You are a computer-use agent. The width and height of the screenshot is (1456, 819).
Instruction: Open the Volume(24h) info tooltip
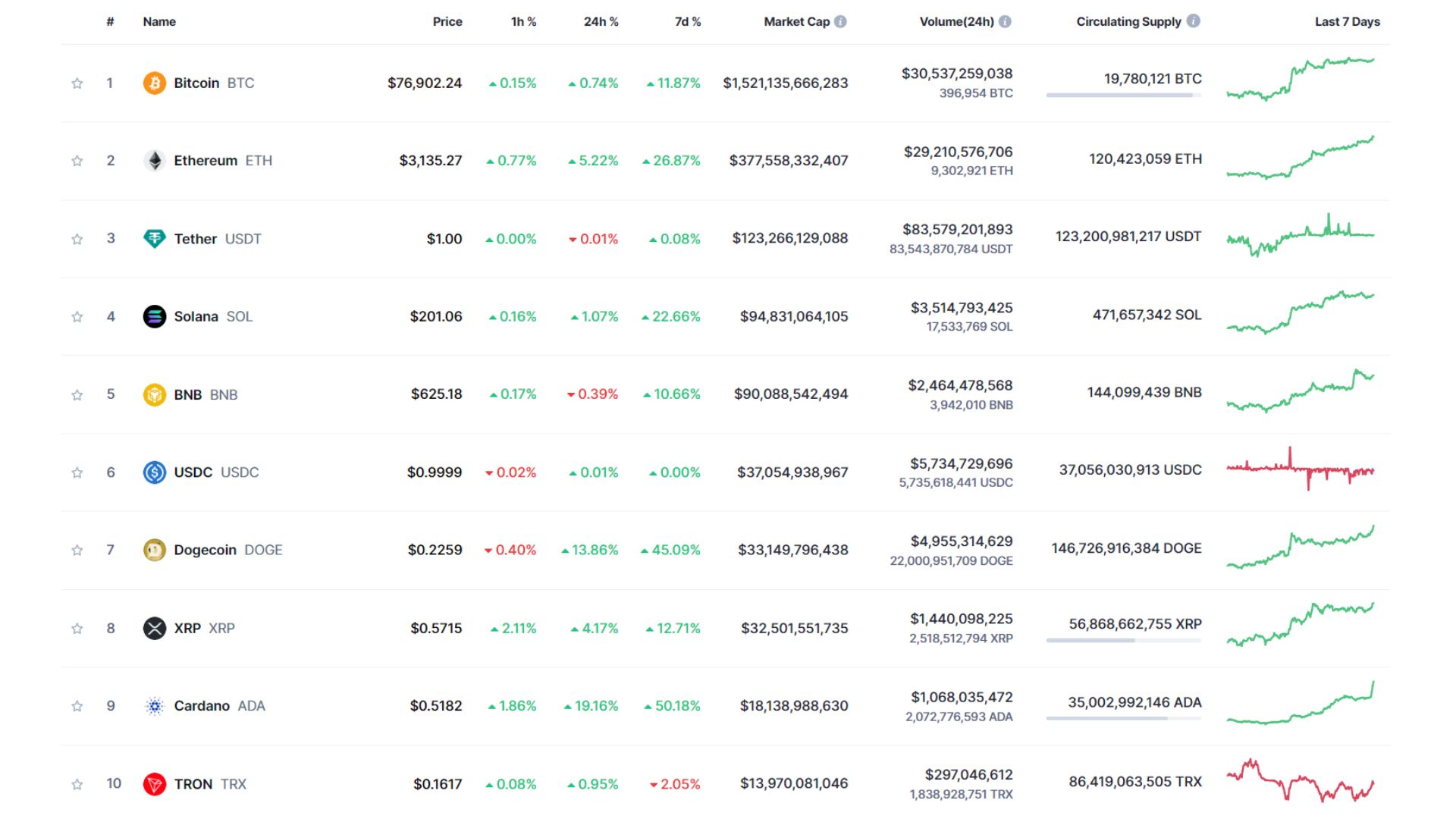click(x=1004, y=22)
